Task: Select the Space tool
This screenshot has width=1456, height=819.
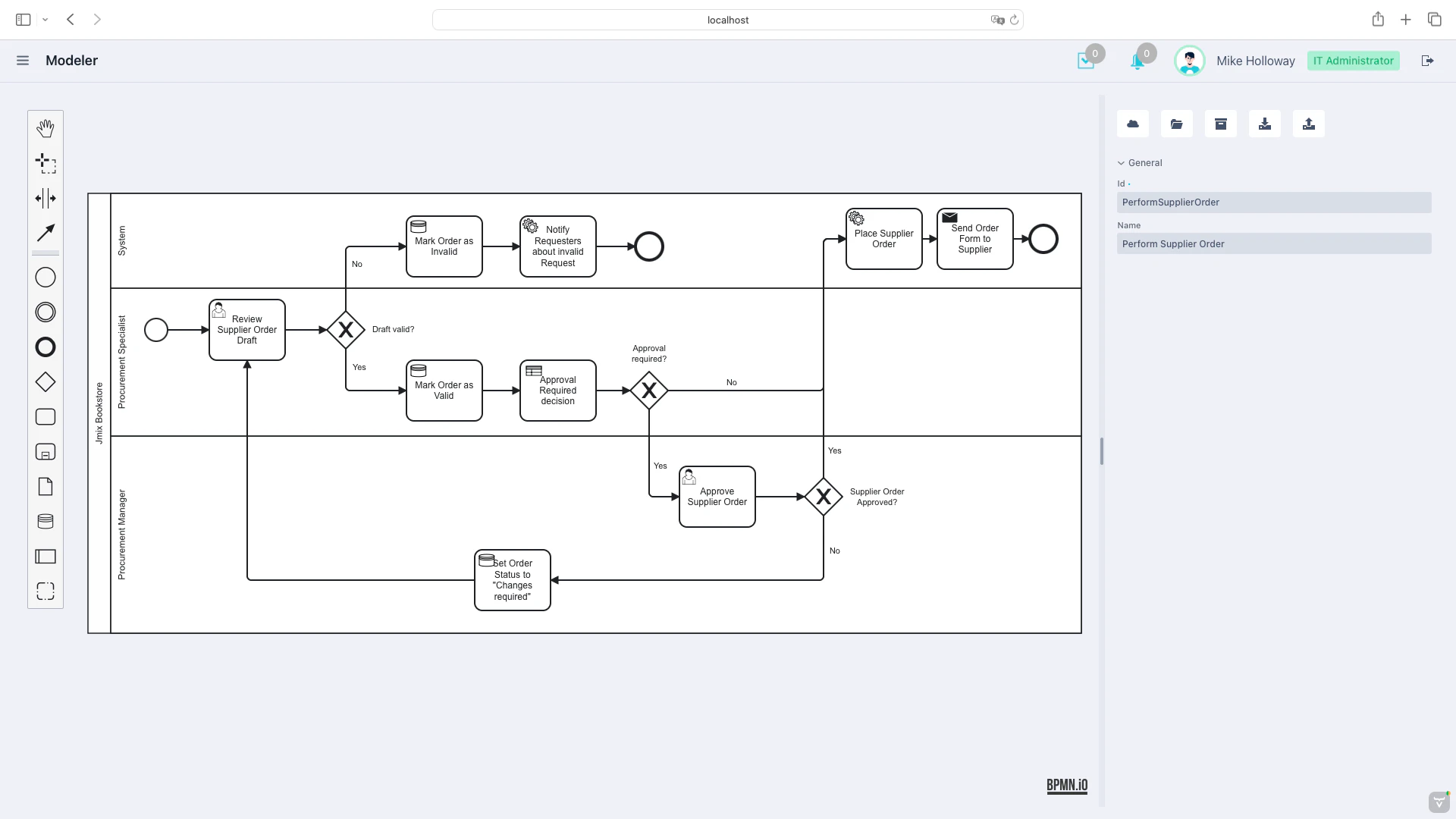Action: click(45, 198)
